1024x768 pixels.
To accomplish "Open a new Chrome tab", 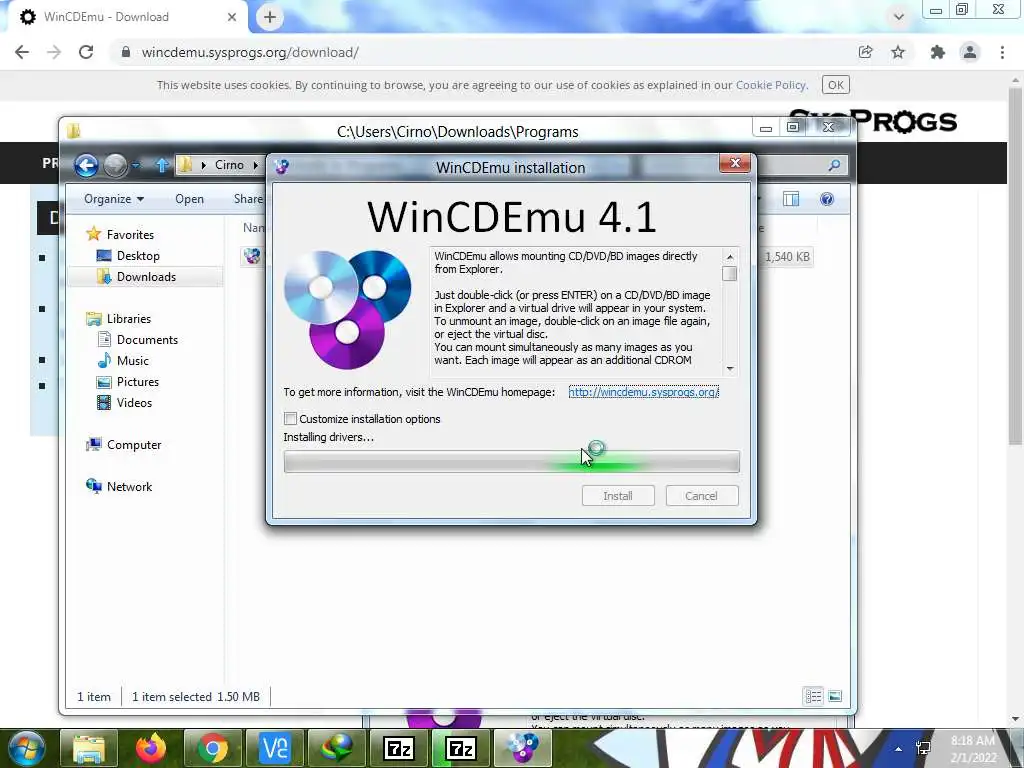I will 270,17.
